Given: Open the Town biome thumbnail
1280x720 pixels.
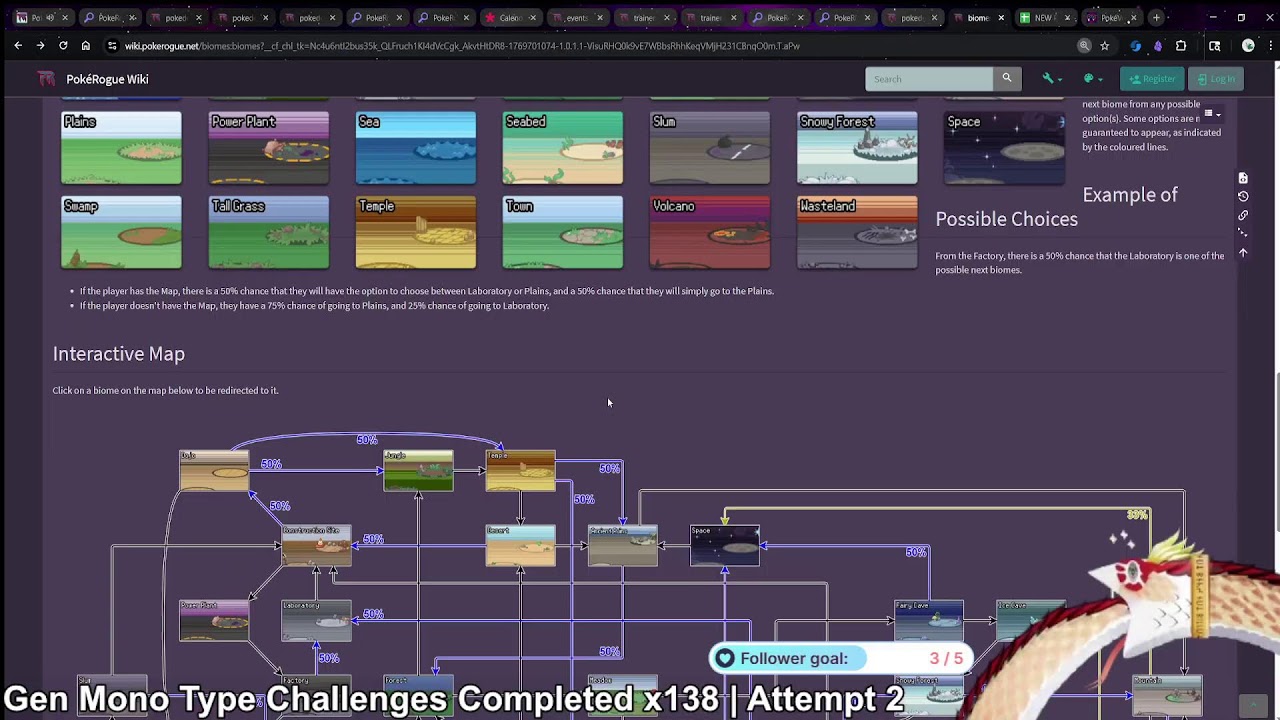Looking at the screenshot, I should click(562, 232).
